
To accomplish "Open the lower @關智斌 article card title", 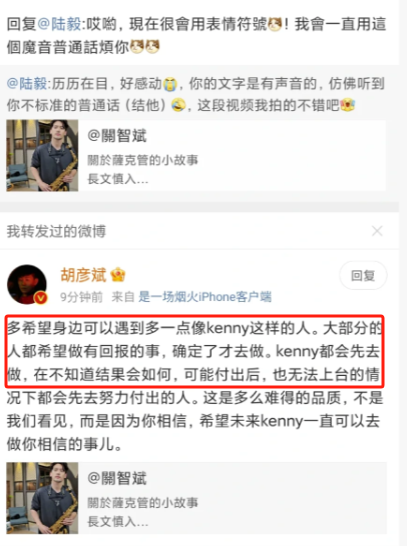I will pos(117,478).
